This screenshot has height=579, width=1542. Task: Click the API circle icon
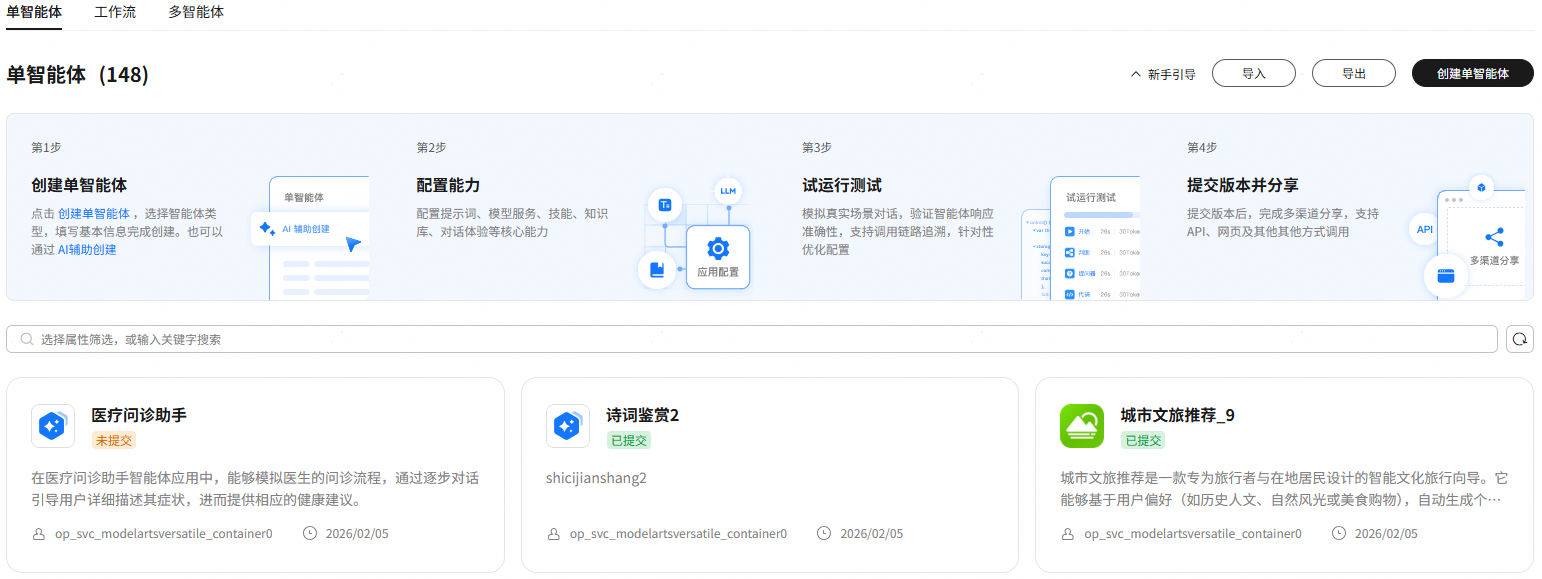click(1425, 229)
